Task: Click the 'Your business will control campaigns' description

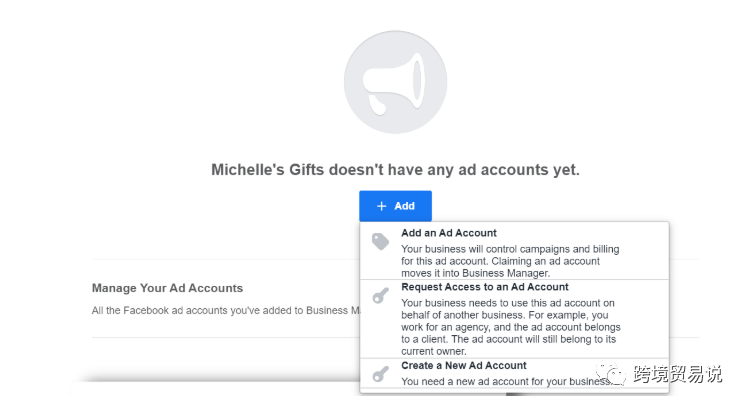Action: point(510,261)
